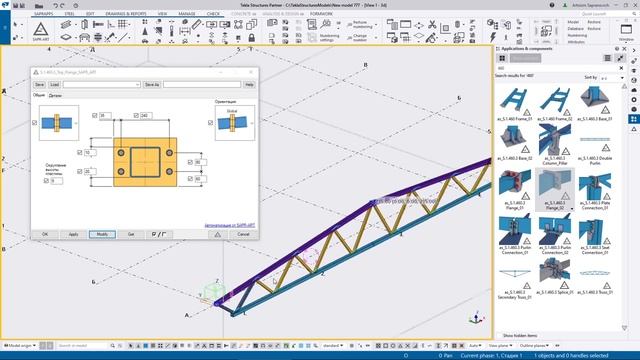Click the OK button in dialog
Image resolution: width=640 pixels, height=360 pixels.
coord(45,234)
